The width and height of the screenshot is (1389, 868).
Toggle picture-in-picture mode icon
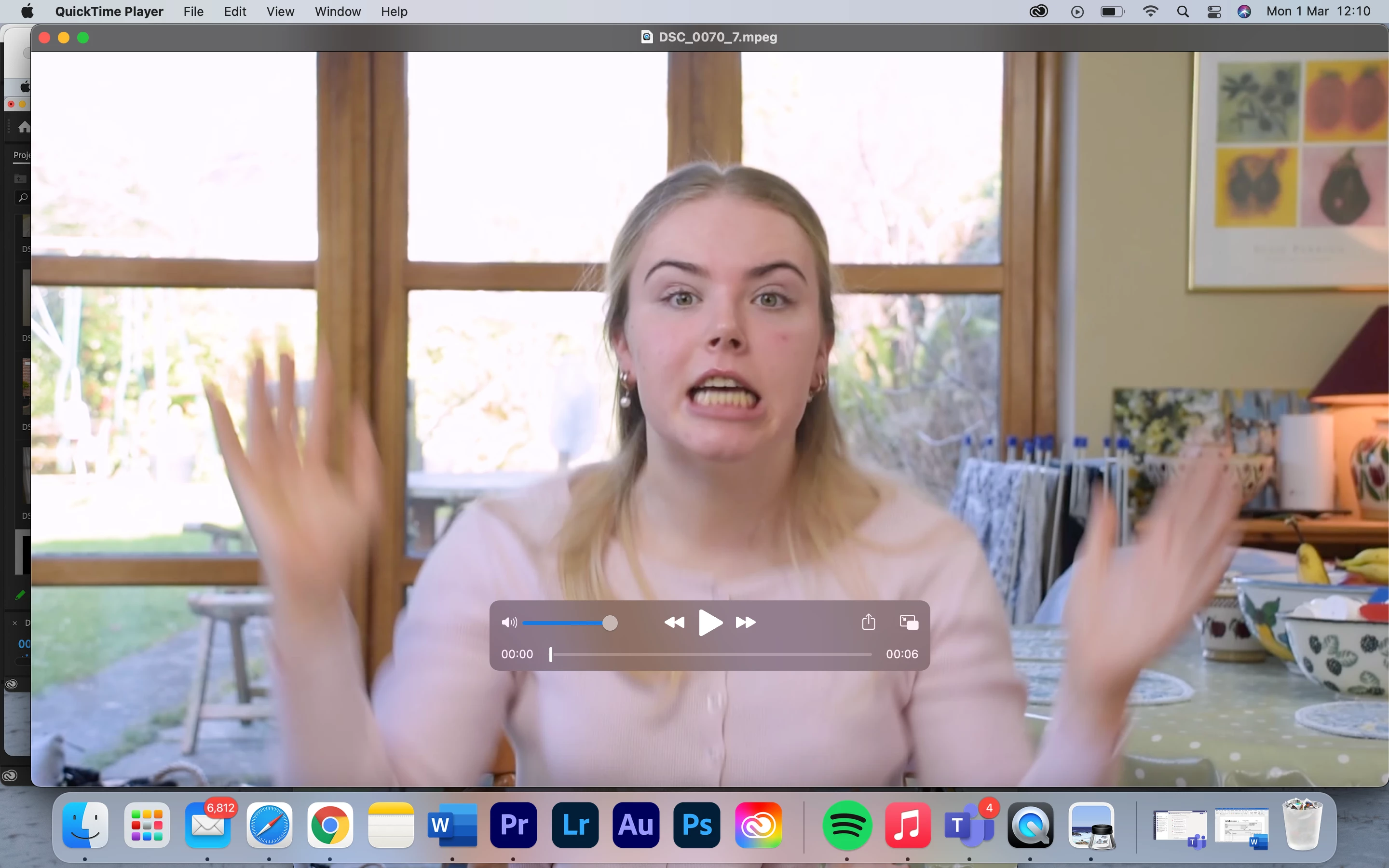point(909,622)
